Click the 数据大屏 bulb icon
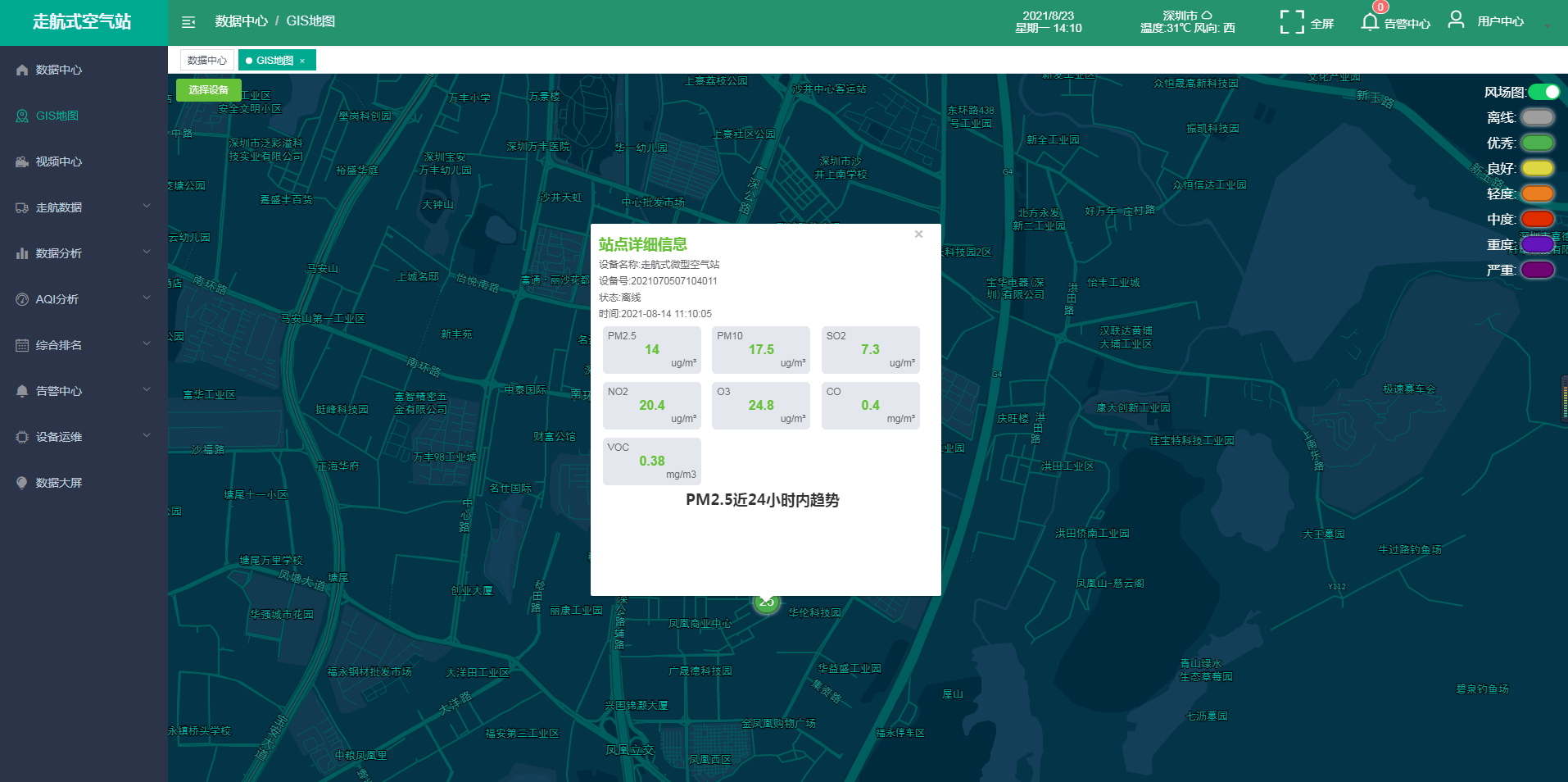Image resolution: width=1568 pixels, height=782 pixels. coord(22,484)
